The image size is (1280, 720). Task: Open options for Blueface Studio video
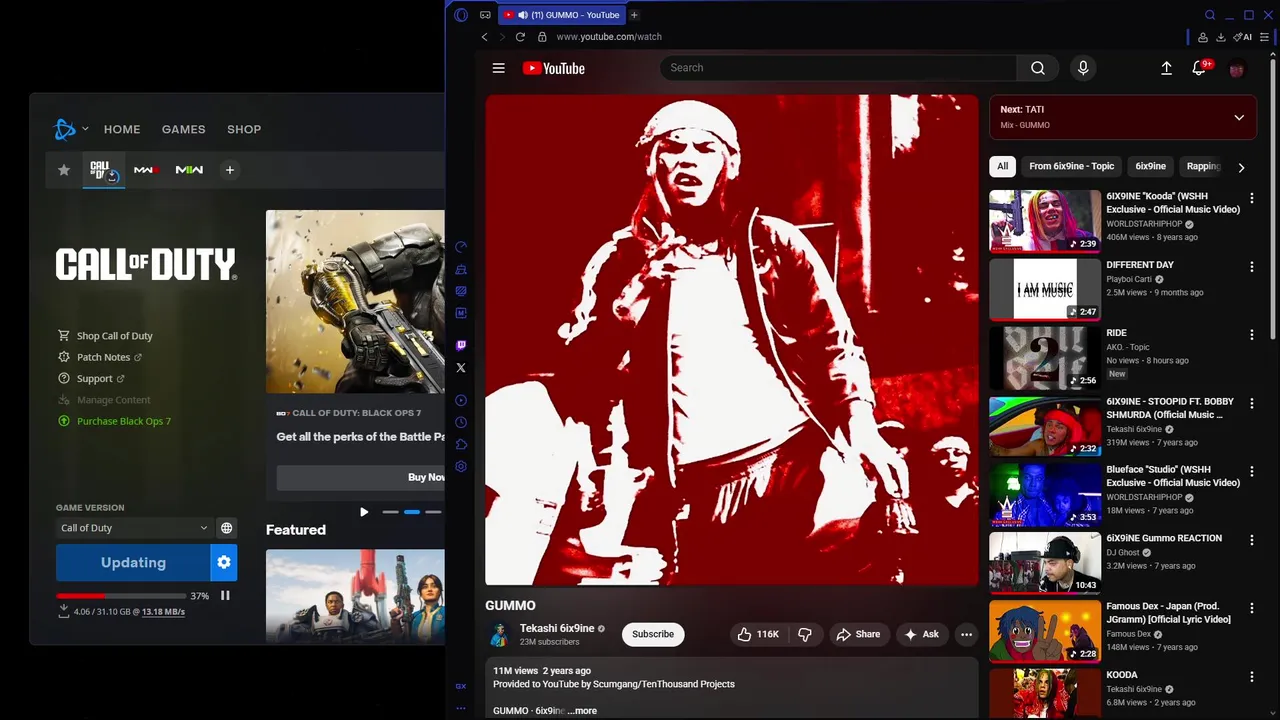click(x=1252, y=472)
